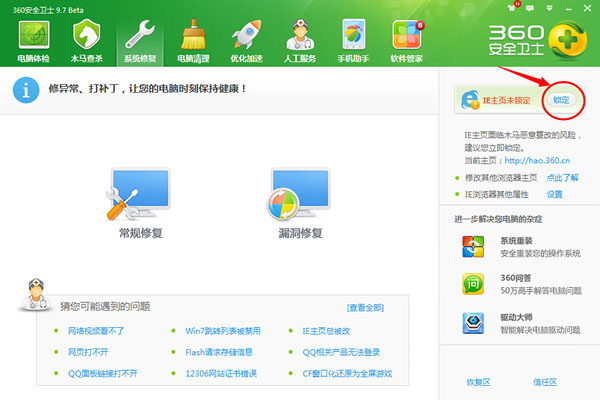Open 电脑体检 radar scan icon
Viewport: 600px width, 400px height.
pos(34,35)
